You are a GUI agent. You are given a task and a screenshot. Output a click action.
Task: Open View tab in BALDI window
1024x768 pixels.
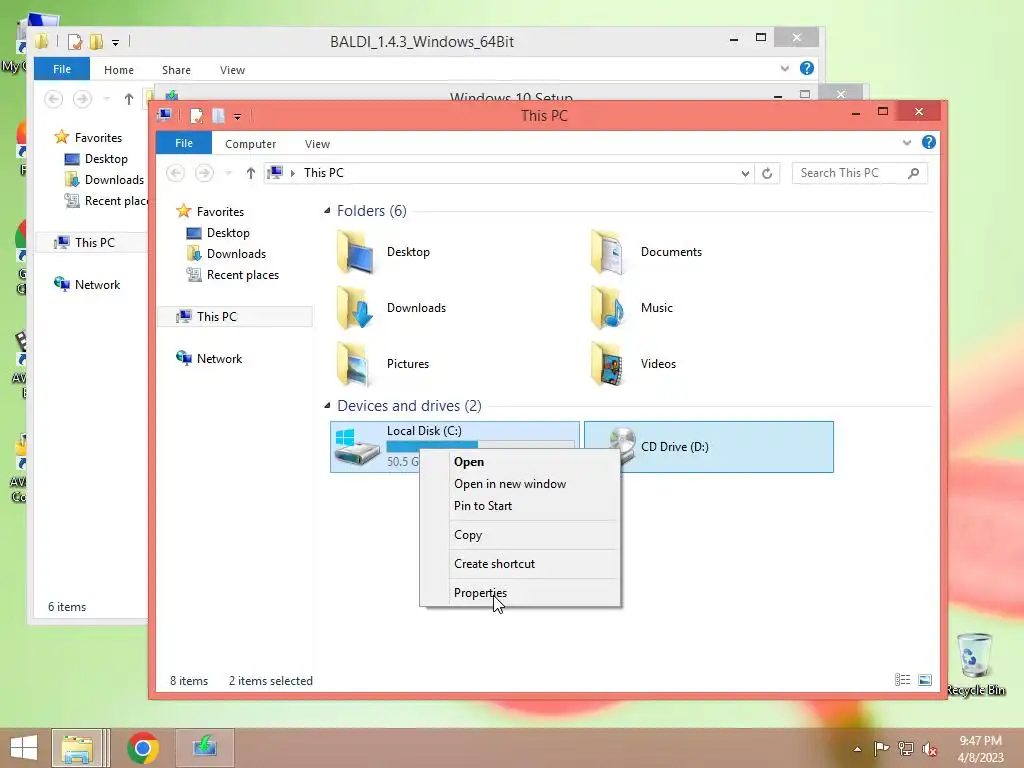[232, 70]
